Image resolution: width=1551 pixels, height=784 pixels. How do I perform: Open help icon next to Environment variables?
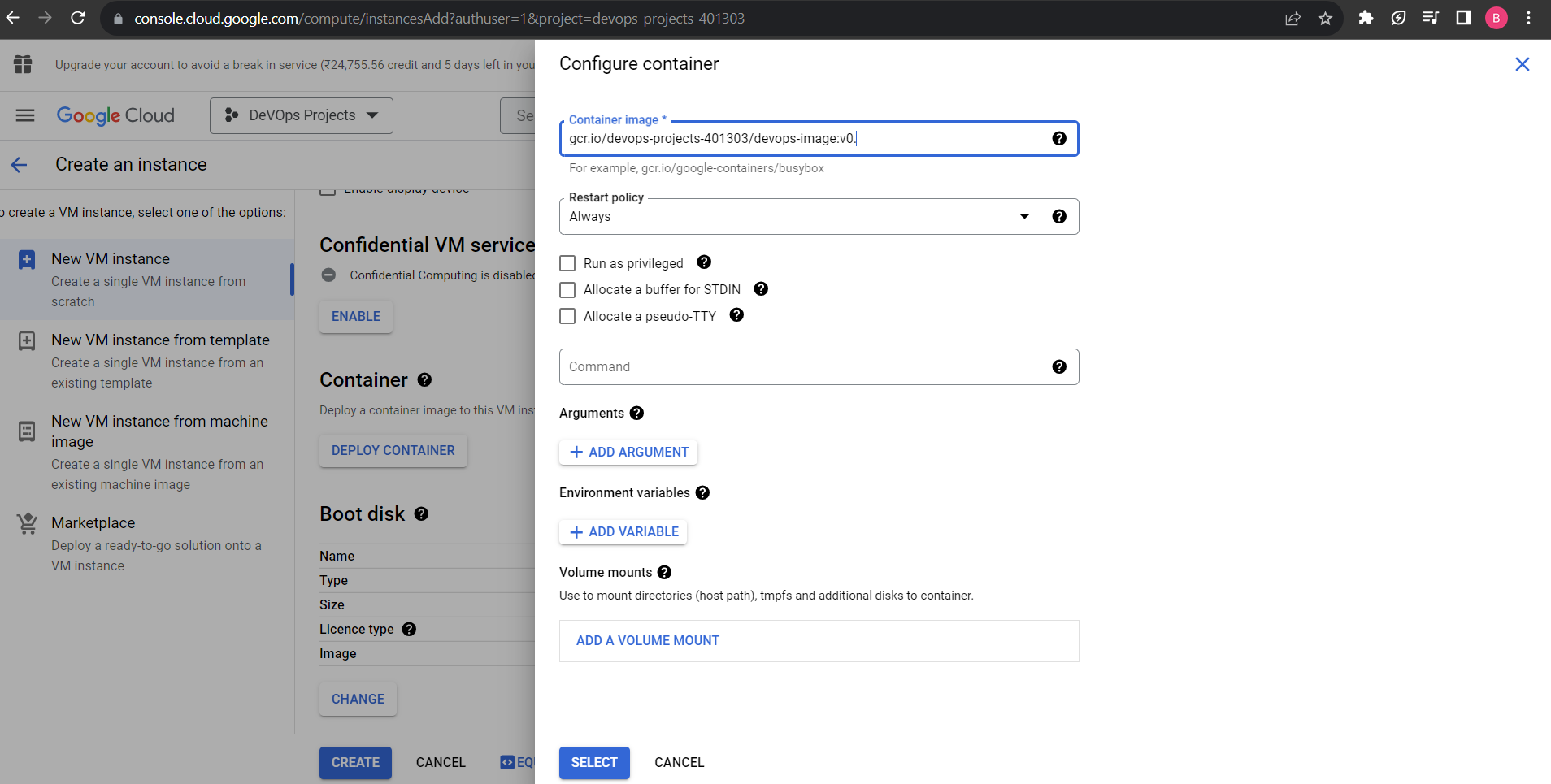[x=702, y=492]
